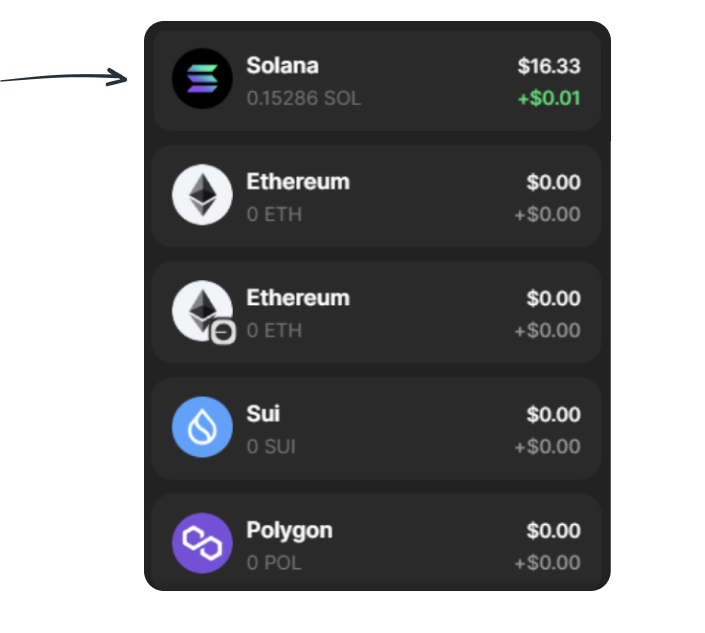Click the purple Polygon icon
Viewport: 705px width, 633px height.
(202, 543)
